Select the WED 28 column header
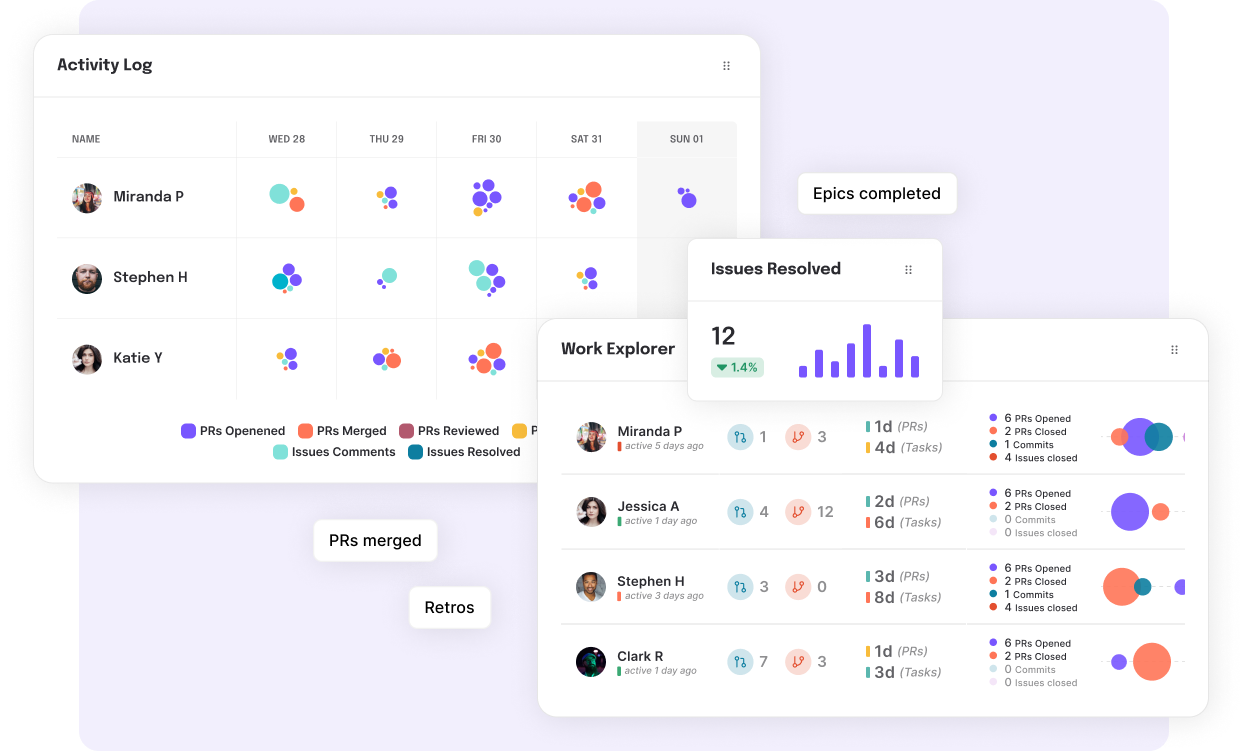The width and height of the screenshot is (1246, 755). point(287,139)
